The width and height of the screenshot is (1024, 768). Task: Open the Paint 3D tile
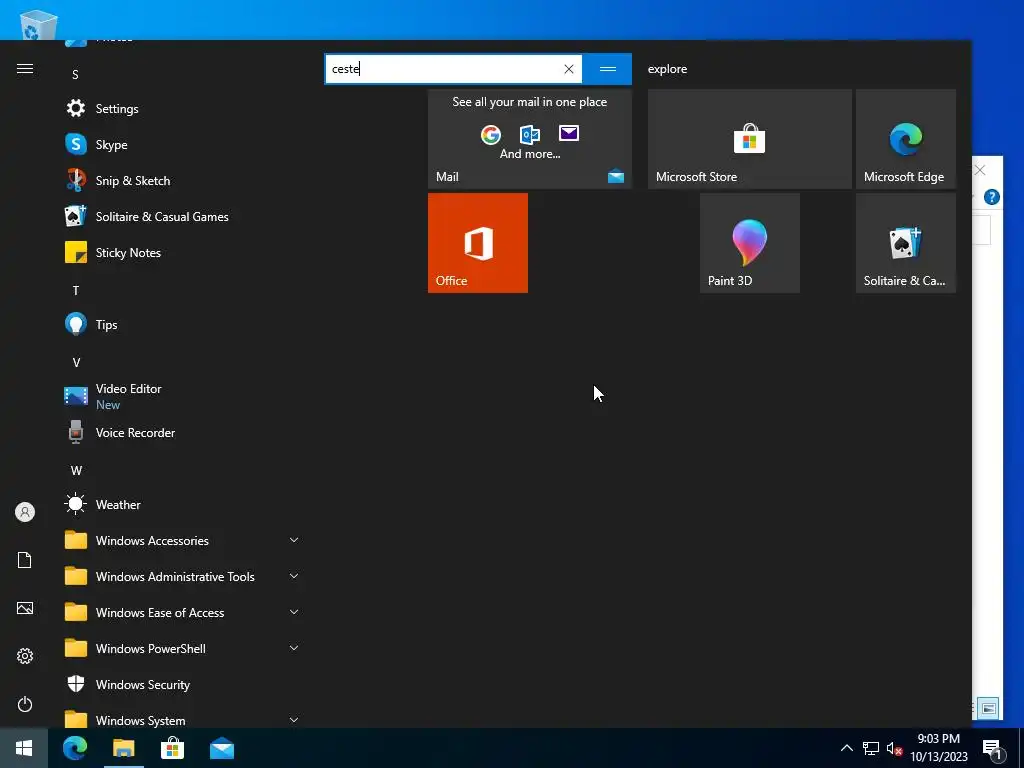749,243
